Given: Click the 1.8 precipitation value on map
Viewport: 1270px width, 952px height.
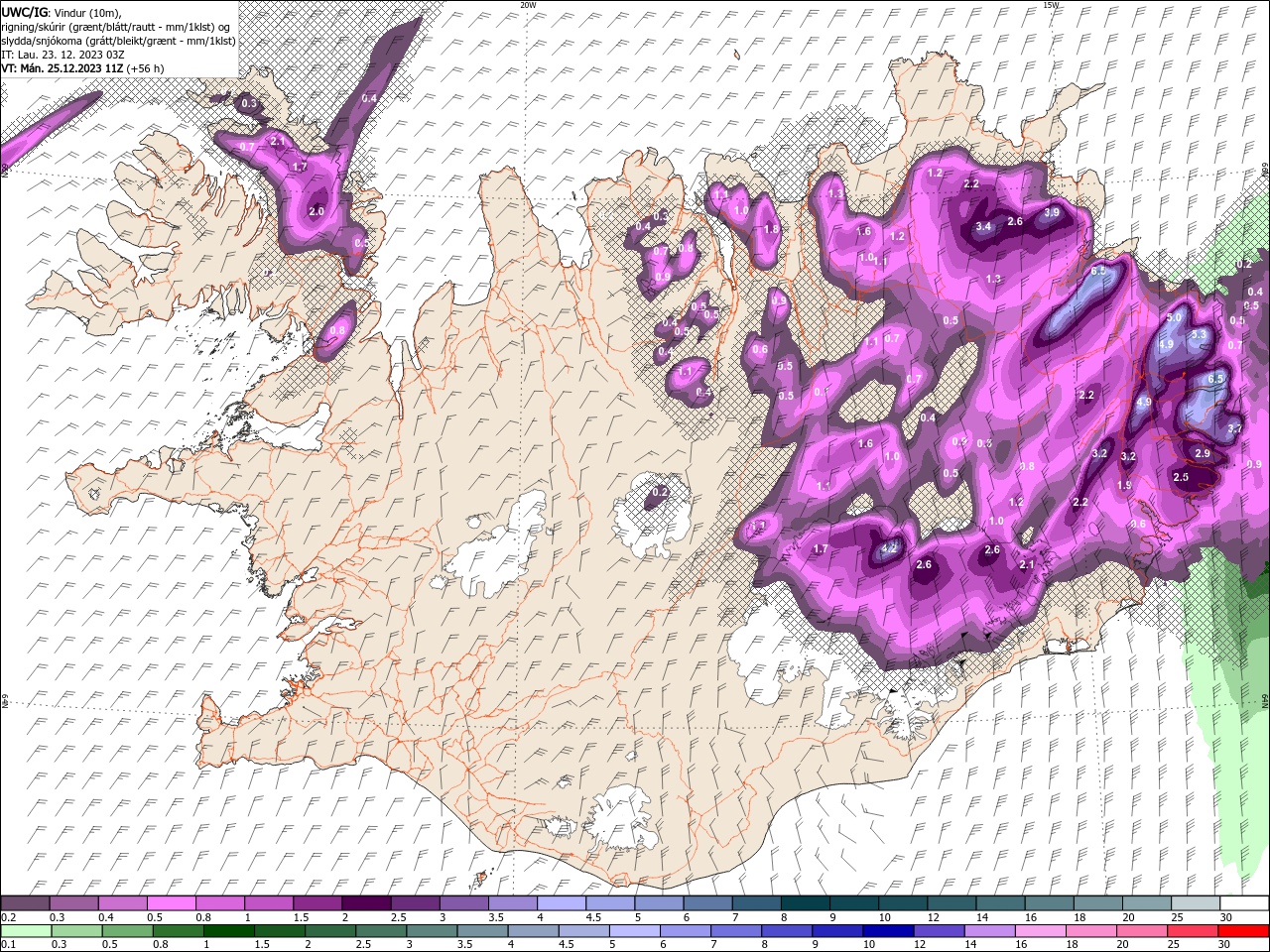Looking at the screenshot, I should 771,229.
